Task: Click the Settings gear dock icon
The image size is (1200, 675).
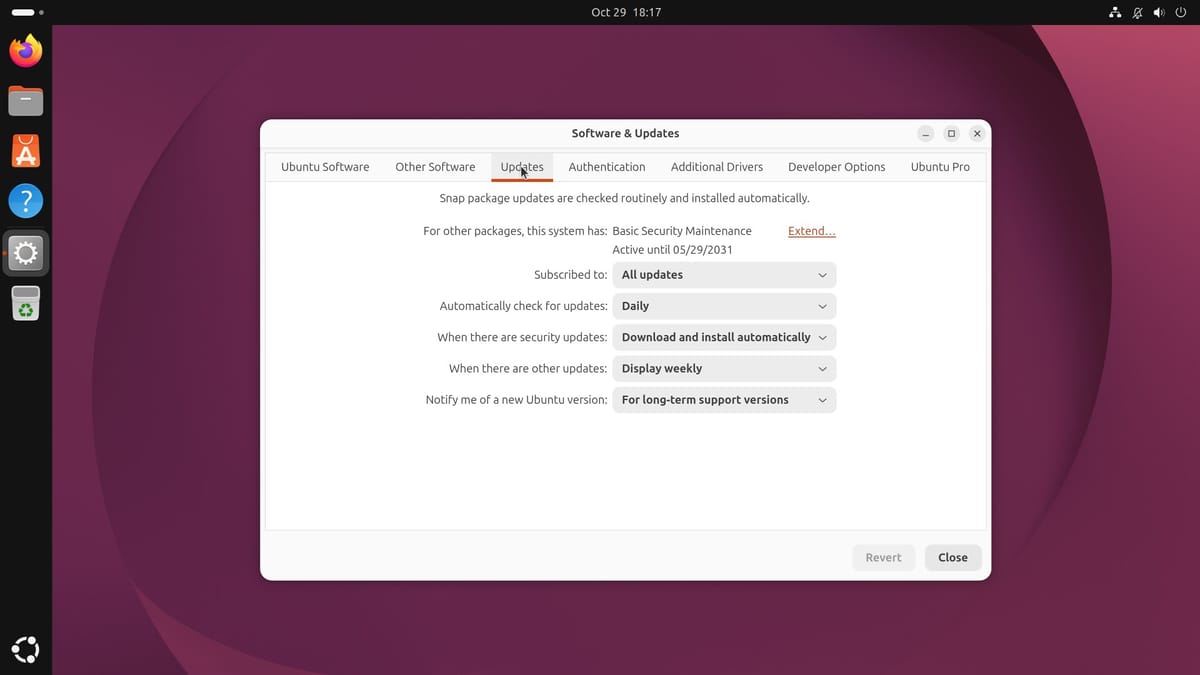Action: coord(26,253)
